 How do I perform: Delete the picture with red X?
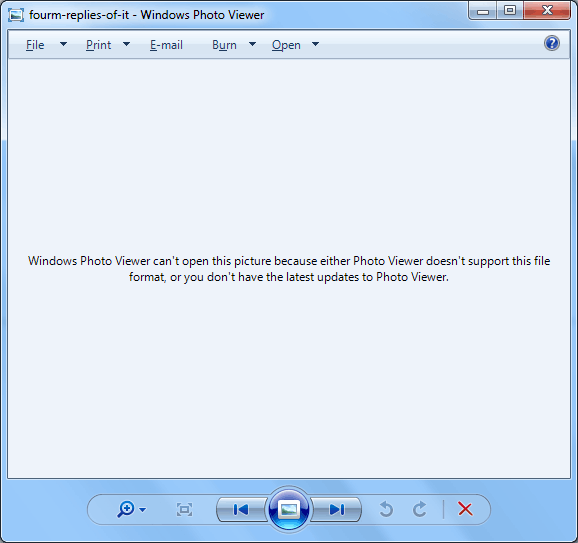465,509
